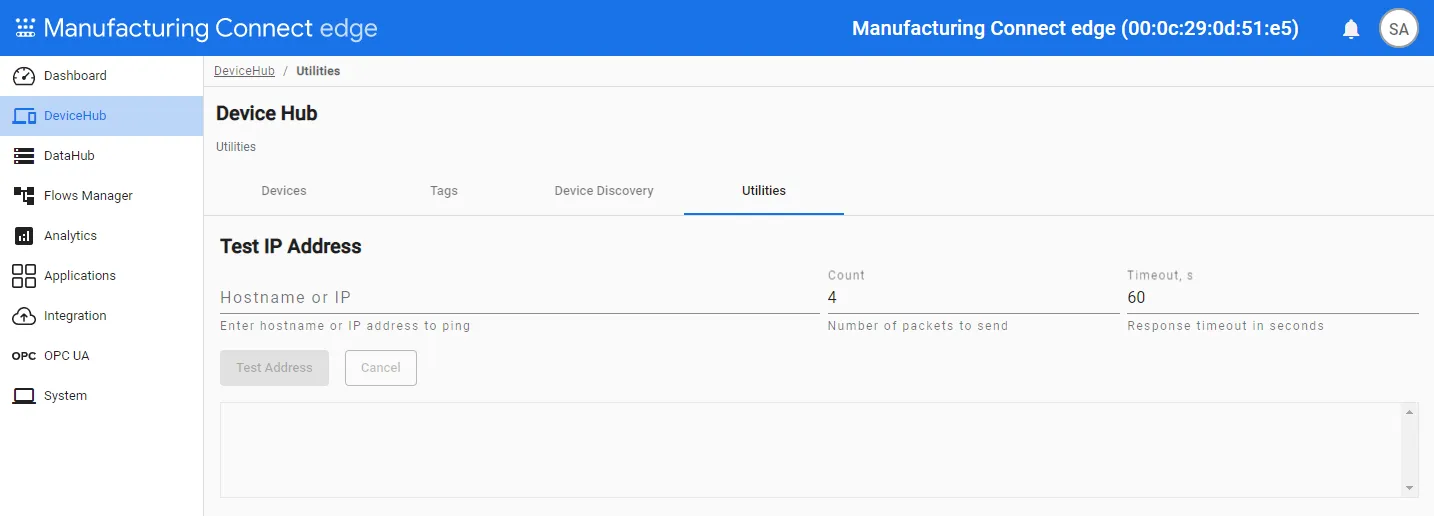Screen dimensions: 1434x516
Task: Follow the DeviceHub breadcrumb link
Action: pos(244,71)
